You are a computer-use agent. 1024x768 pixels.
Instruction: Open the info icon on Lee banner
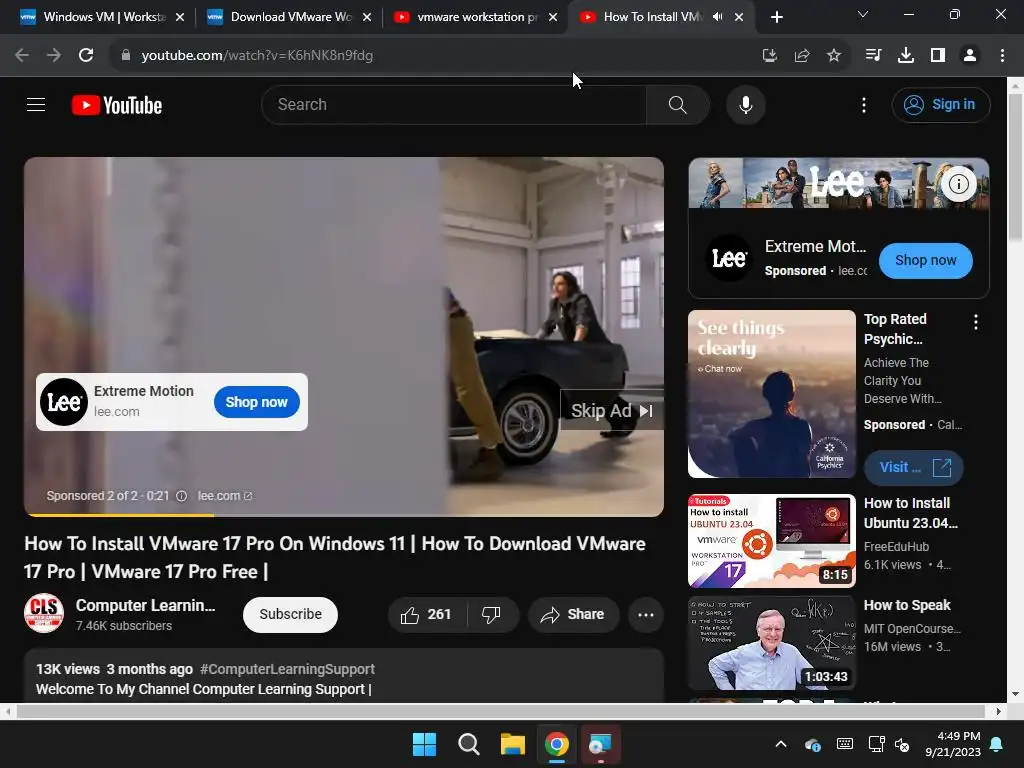point(959,184)
